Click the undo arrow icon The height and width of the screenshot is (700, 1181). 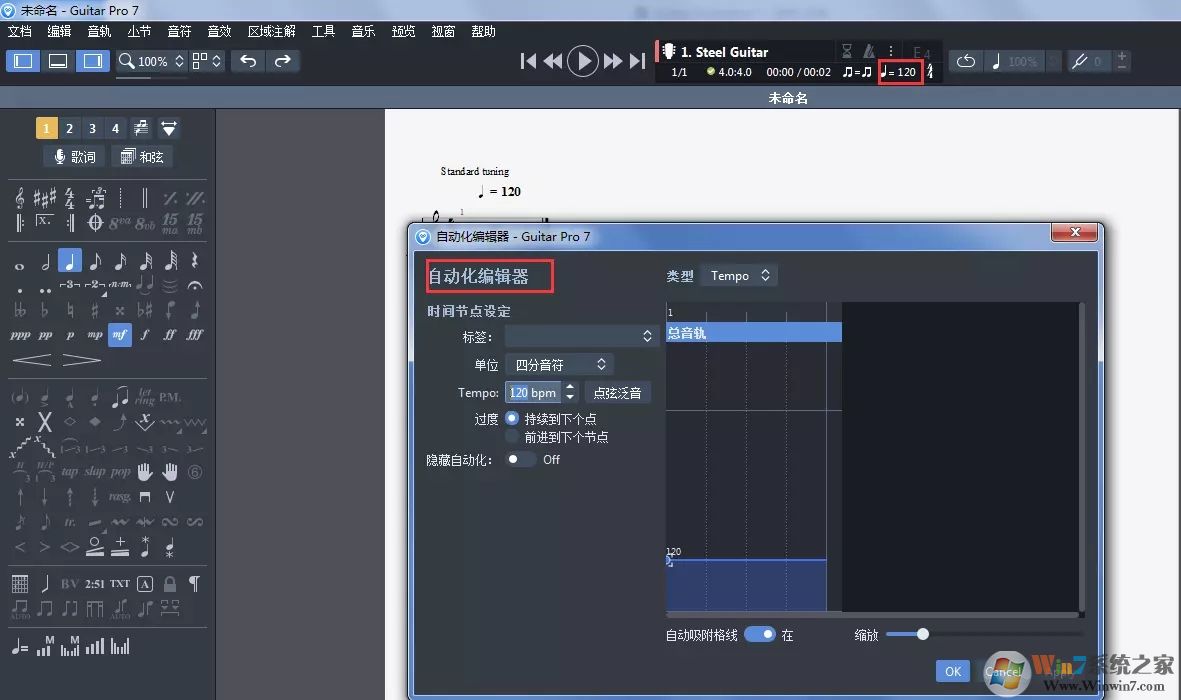(x=249, y=61)
